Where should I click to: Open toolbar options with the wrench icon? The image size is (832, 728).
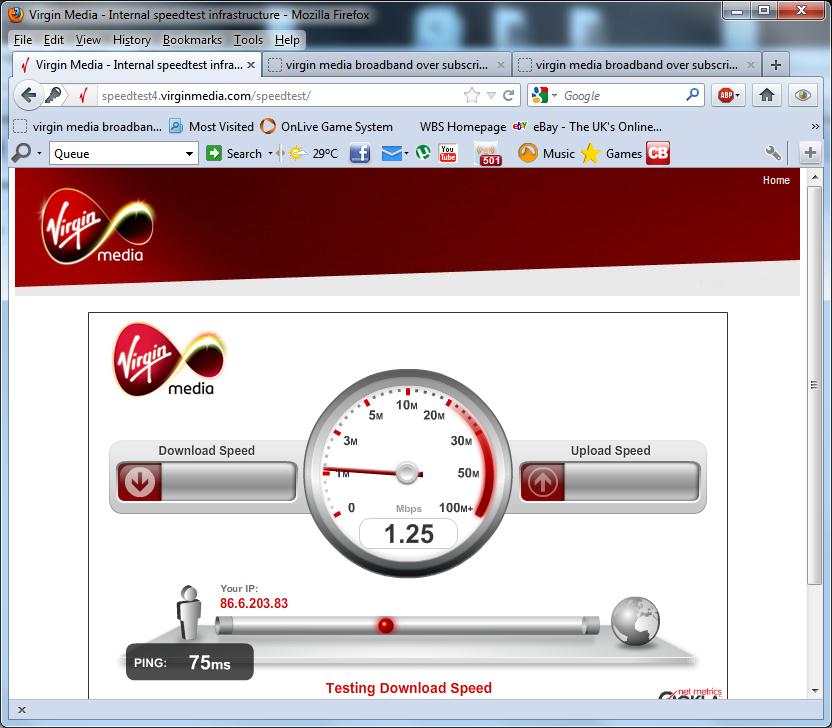773,153
